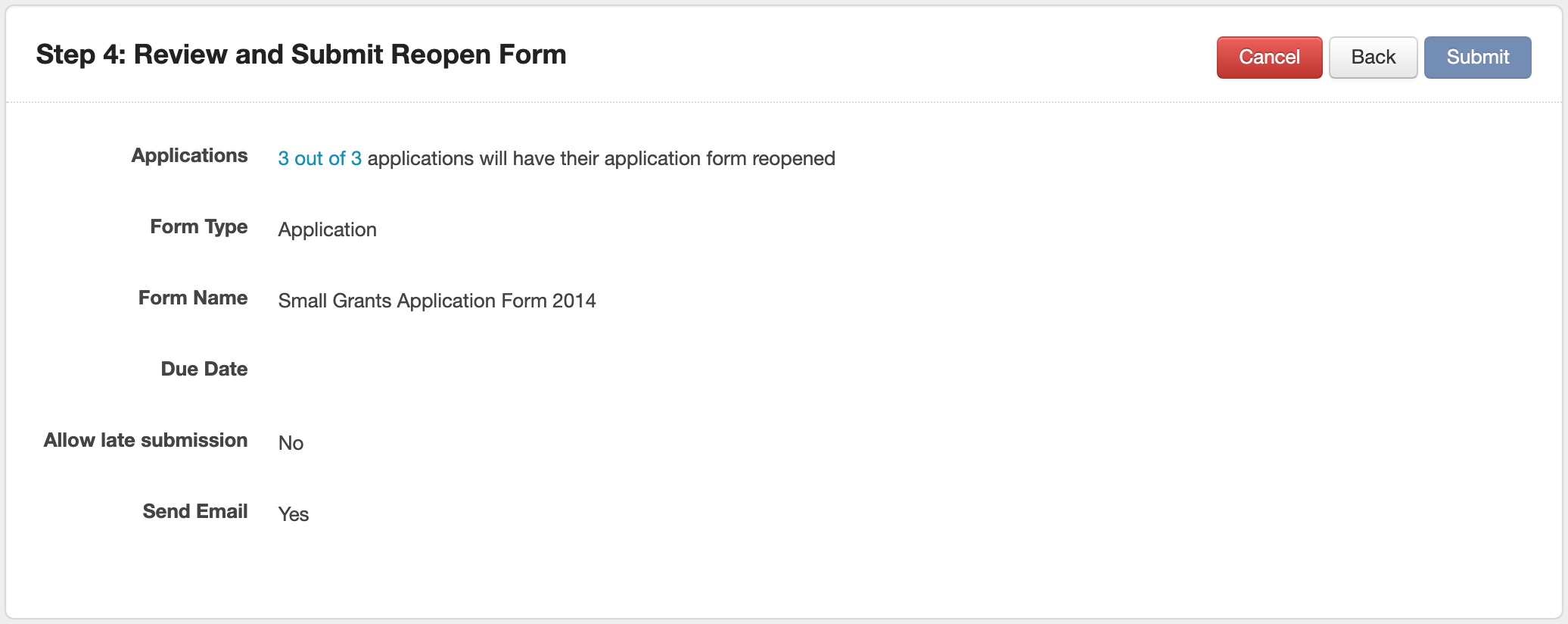This screenshot has width=1568, height=624.
Task: Click the "Yes" Send Email value
Action: coord(294,514)
